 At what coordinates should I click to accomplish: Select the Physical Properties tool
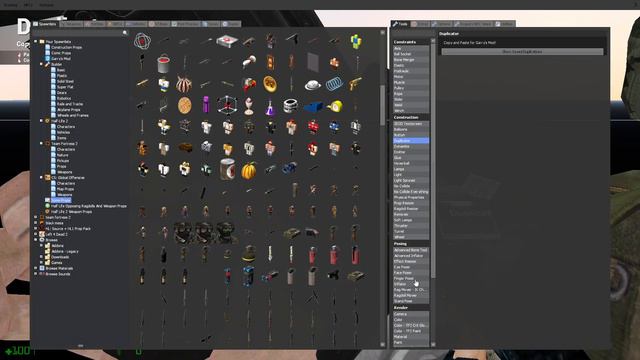(x=411, y=198)
